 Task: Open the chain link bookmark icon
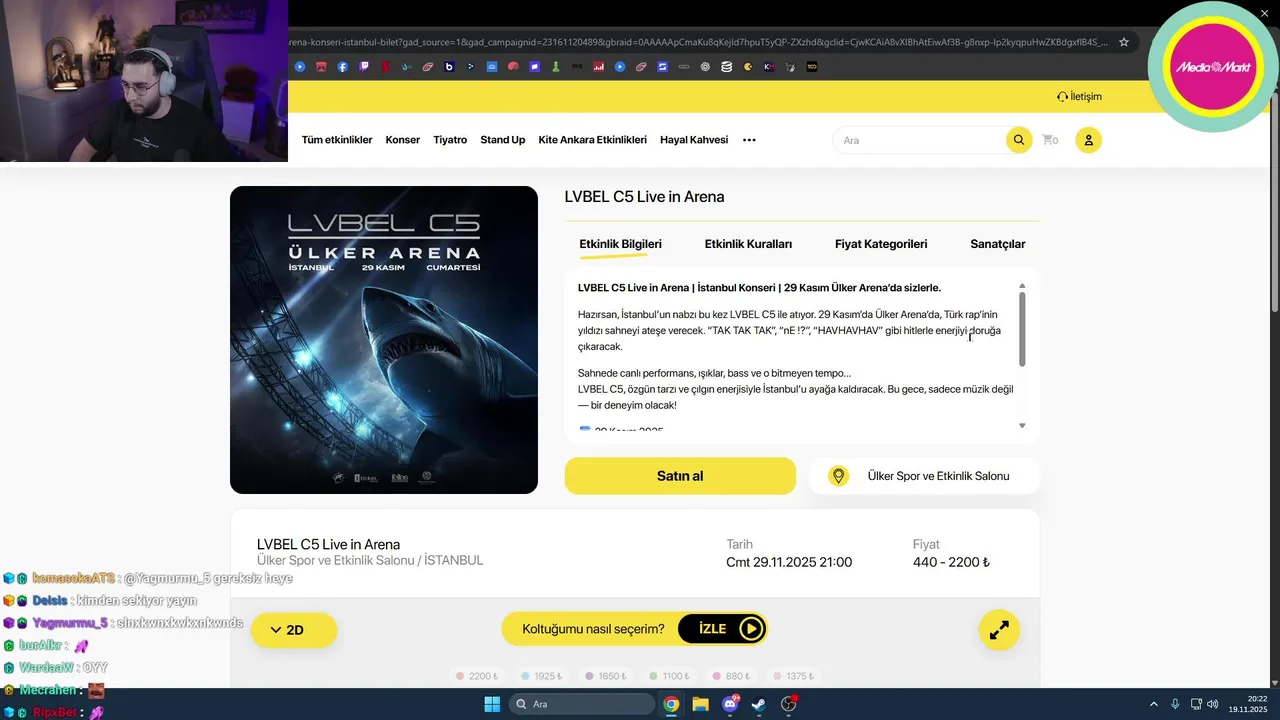pyautogui.click(x=684, y=67)
